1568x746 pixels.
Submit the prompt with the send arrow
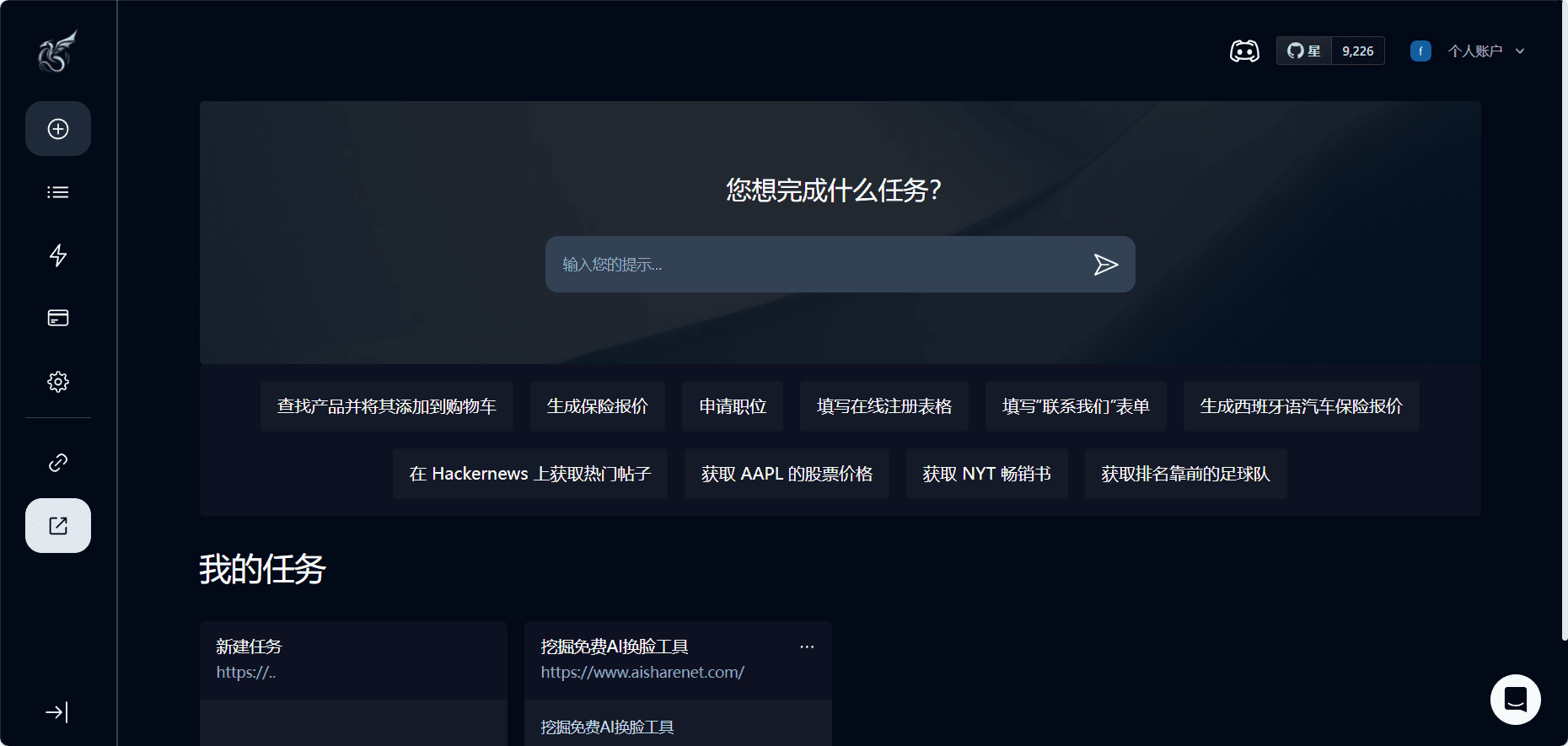click(1105, 265)
